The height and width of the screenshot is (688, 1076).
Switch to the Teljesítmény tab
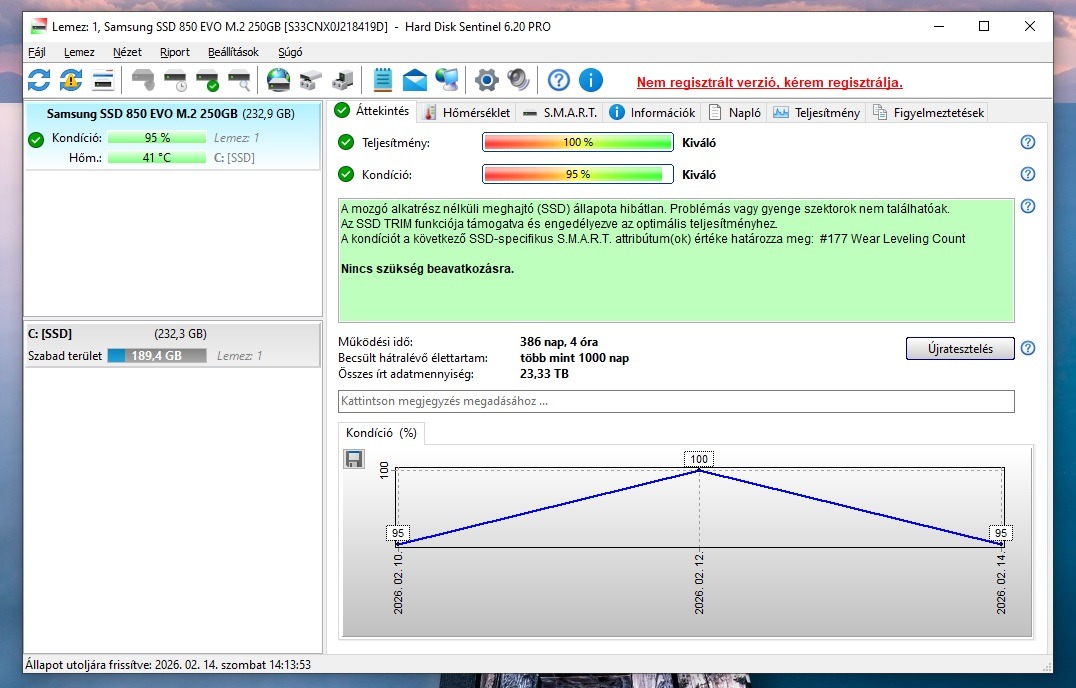click(x=817, y=112)
